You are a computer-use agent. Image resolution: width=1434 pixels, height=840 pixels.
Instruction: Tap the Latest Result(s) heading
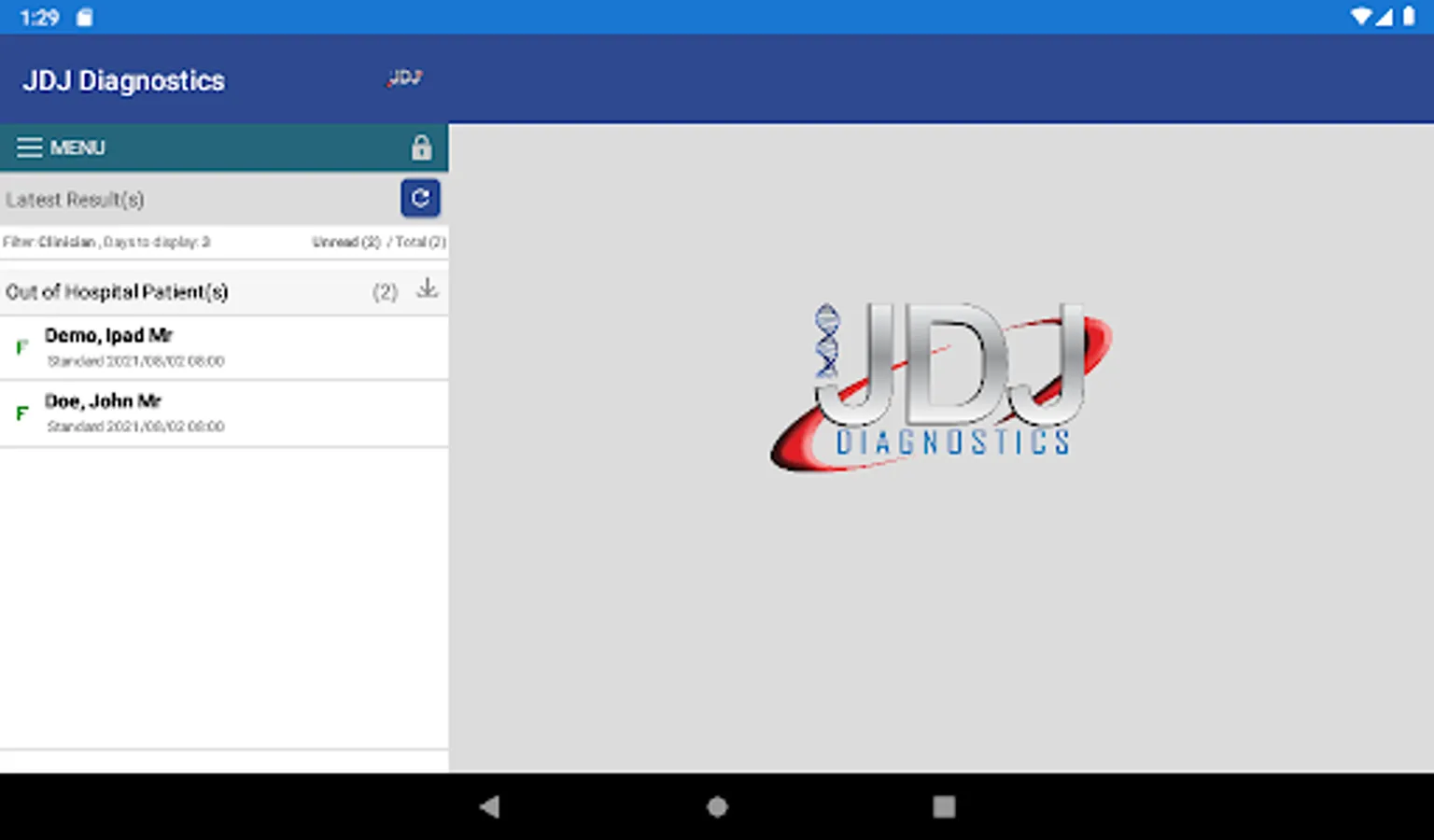[x=75, y=200]
